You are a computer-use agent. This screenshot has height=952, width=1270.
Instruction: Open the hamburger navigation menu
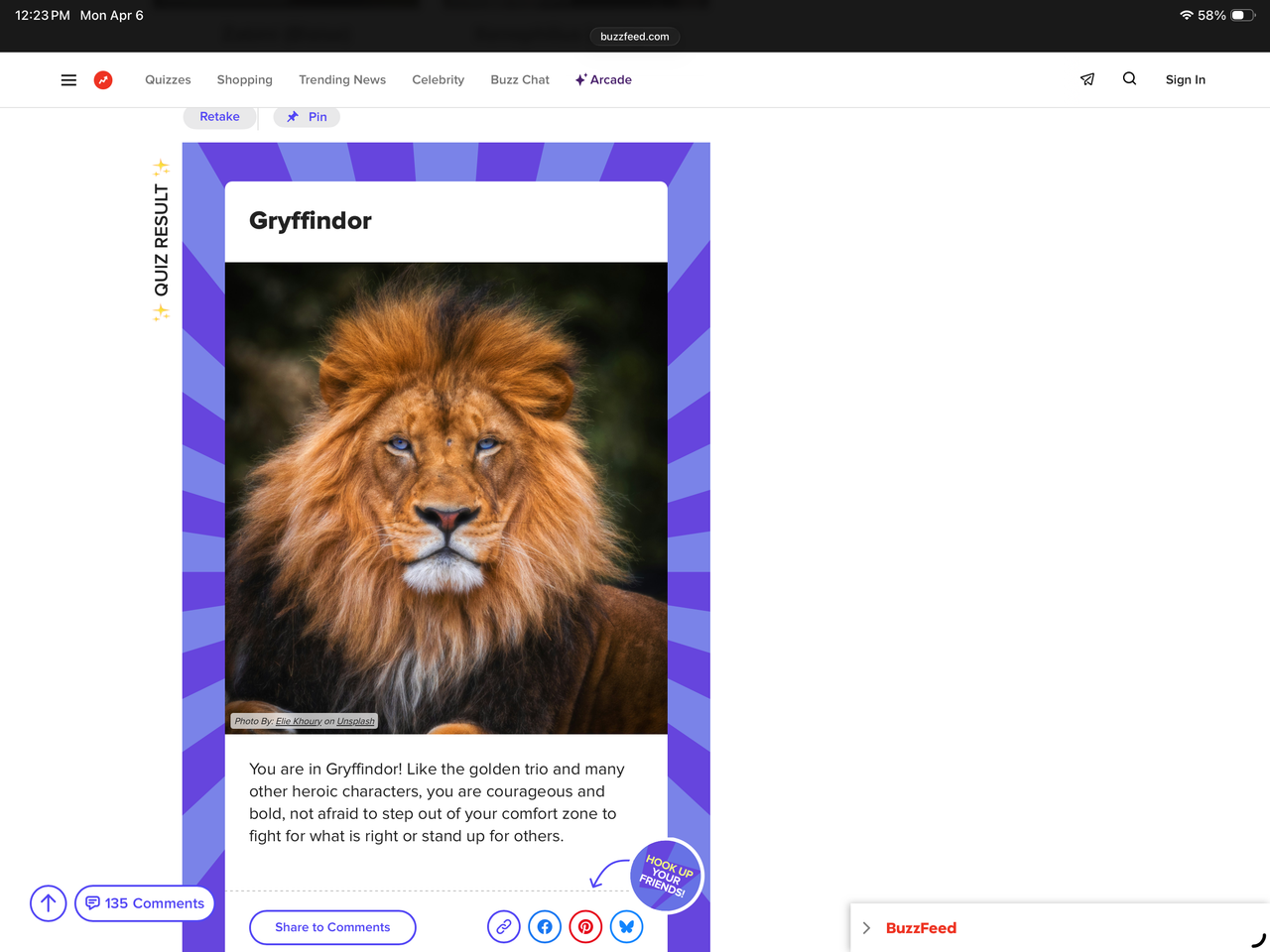(x=68, y=80)
